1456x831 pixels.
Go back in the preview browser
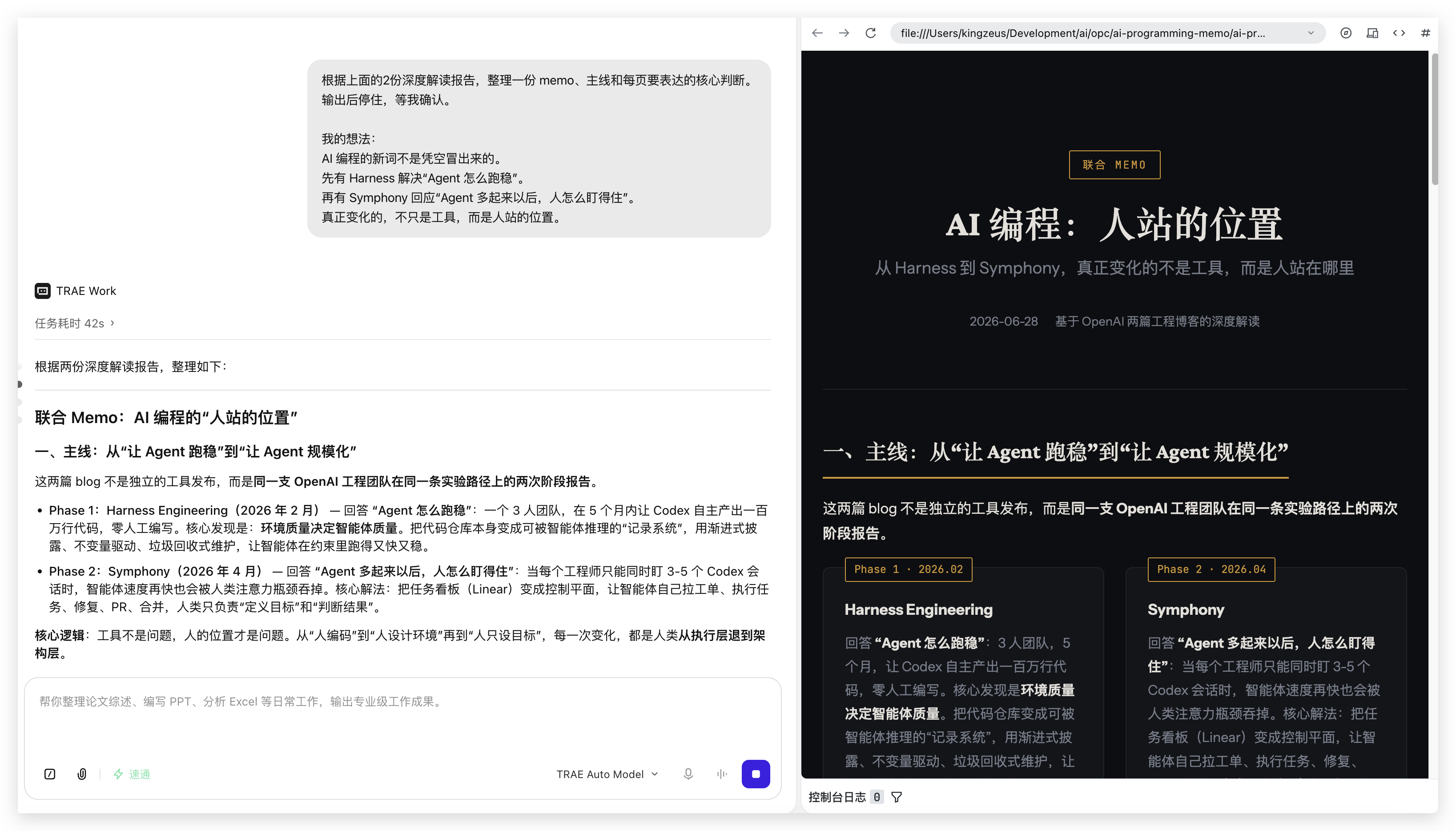point(817,33)
